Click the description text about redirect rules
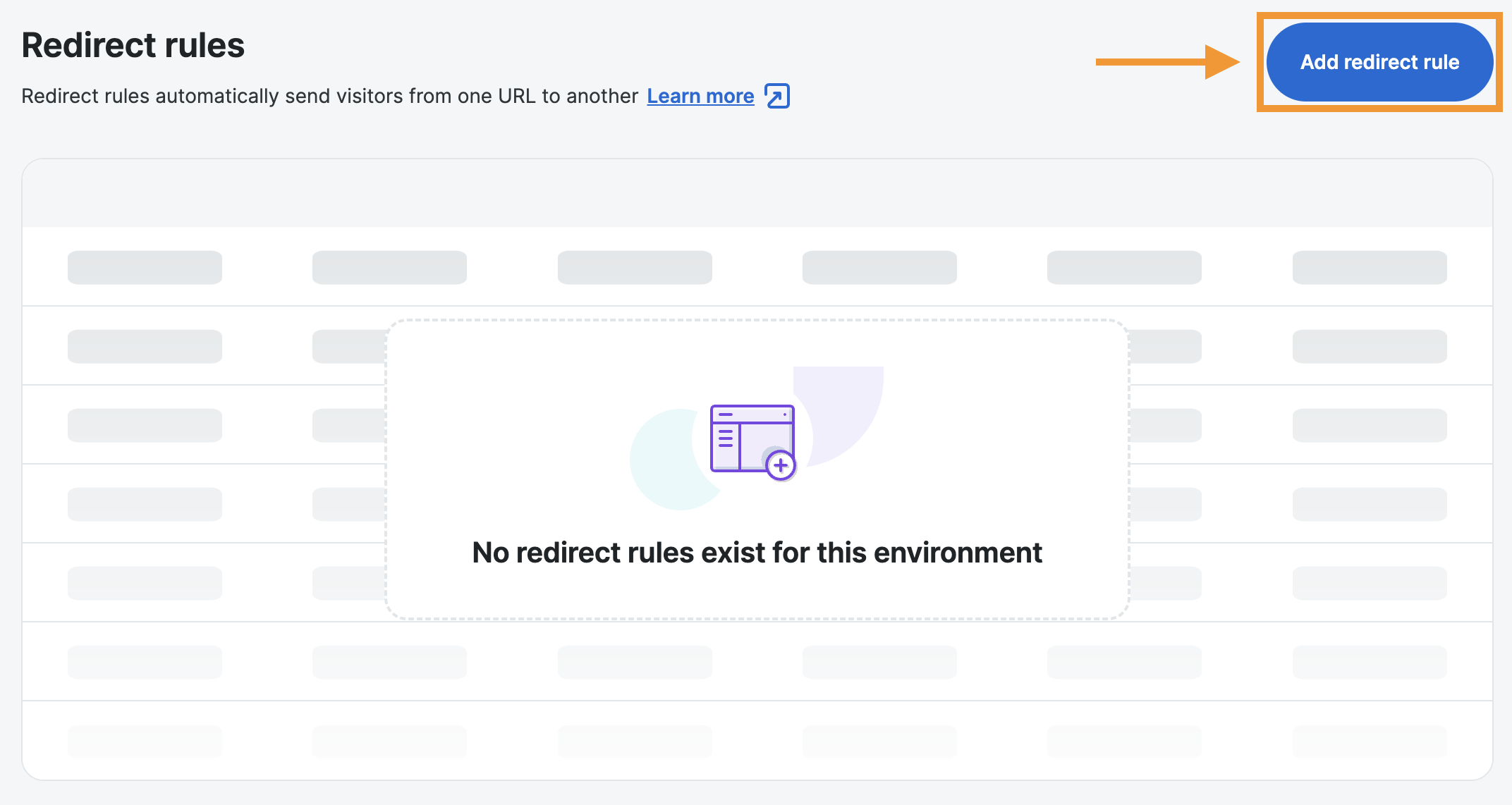The height and width of the screenshot is (805, 1512). pyautogui.click(x=329, y=96)
